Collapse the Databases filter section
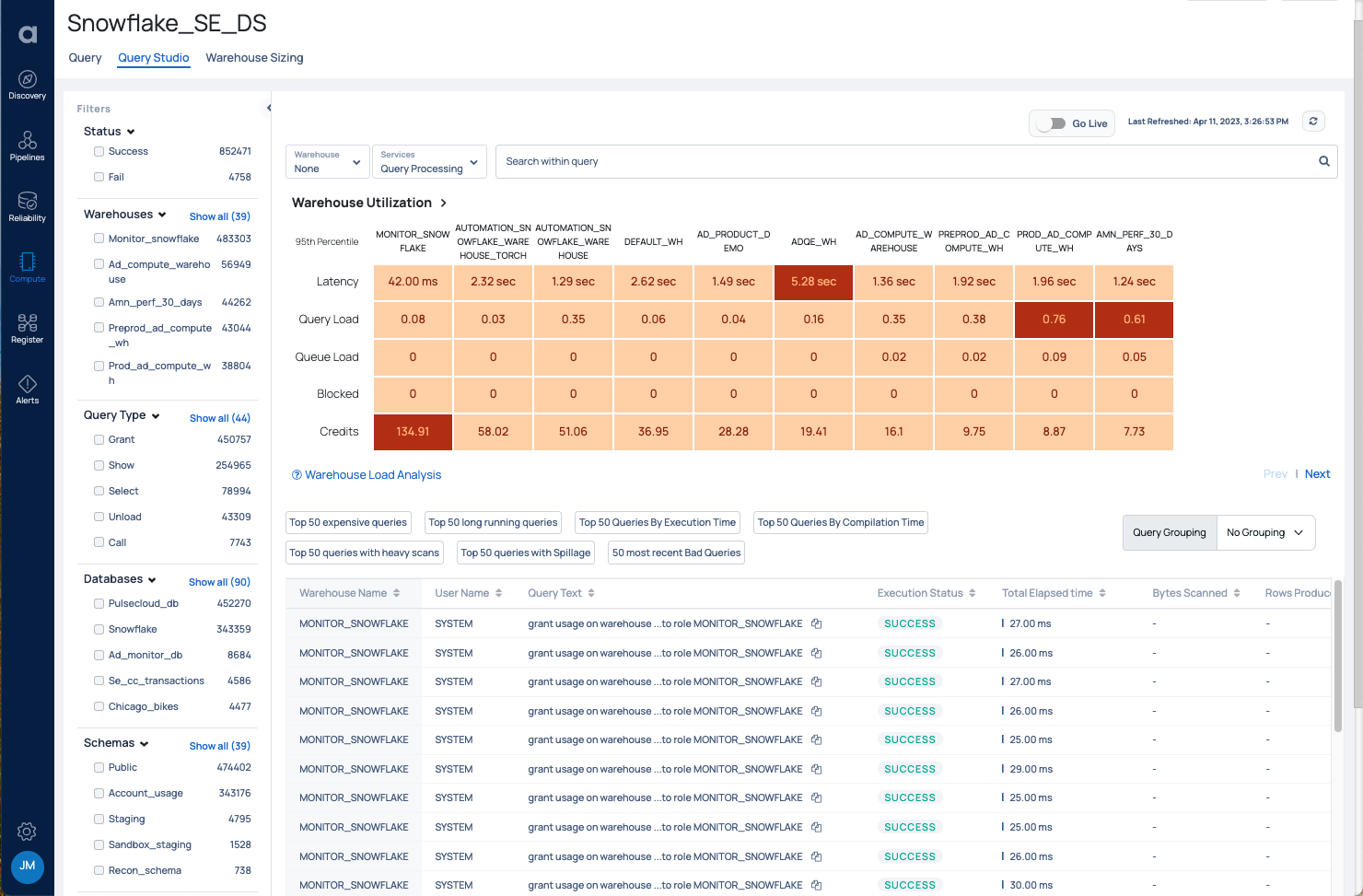 152,580
